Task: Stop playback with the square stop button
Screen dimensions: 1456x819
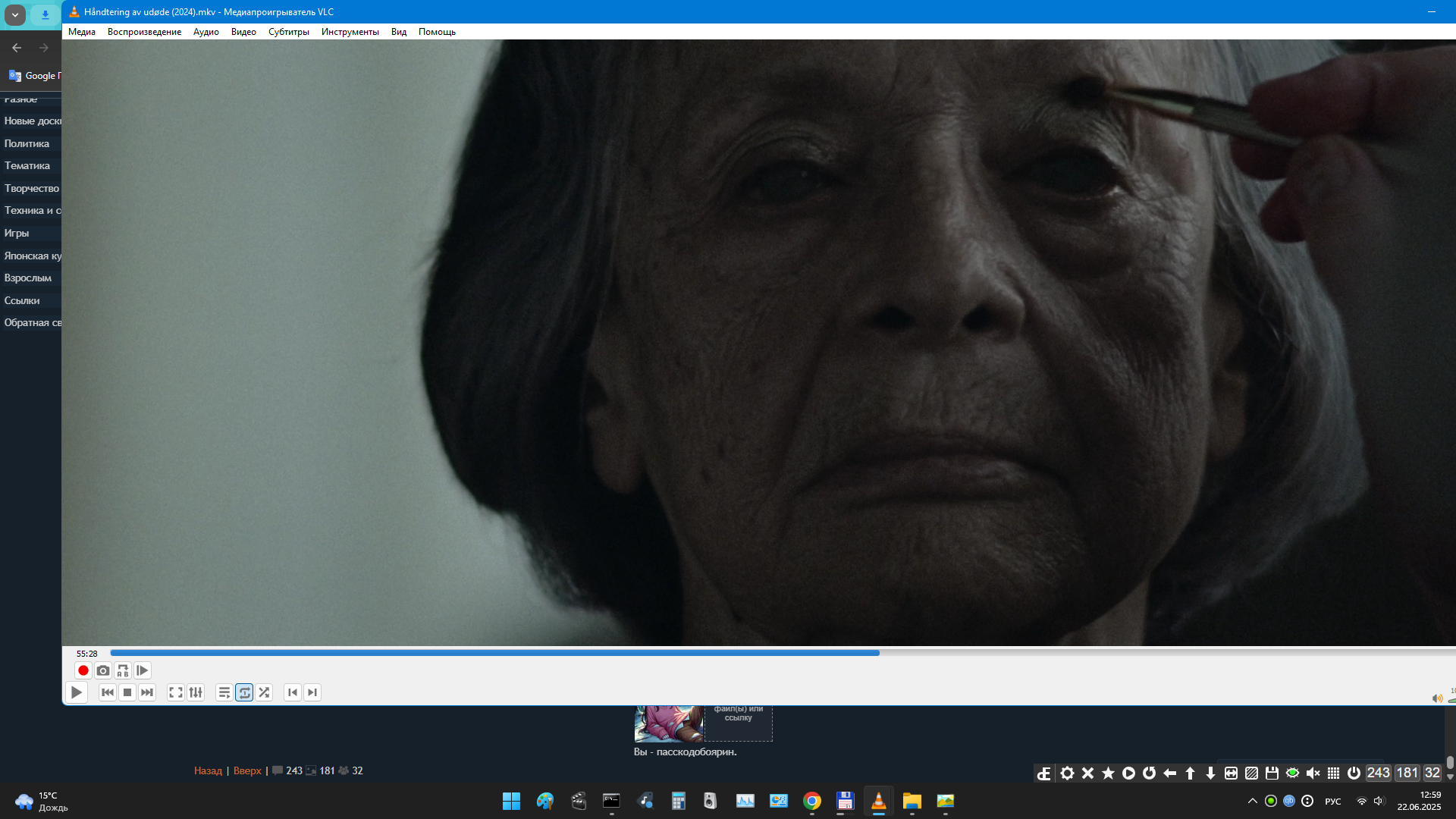Action: [x=127, y=692]
